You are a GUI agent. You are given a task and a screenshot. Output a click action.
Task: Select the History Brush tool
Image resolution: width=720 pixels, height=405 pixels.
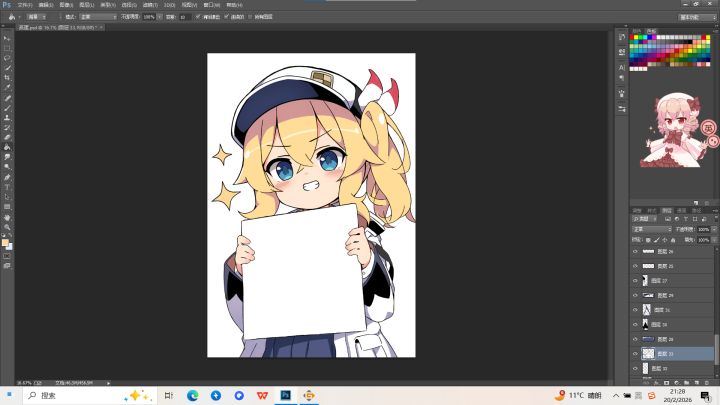(7, 128)
